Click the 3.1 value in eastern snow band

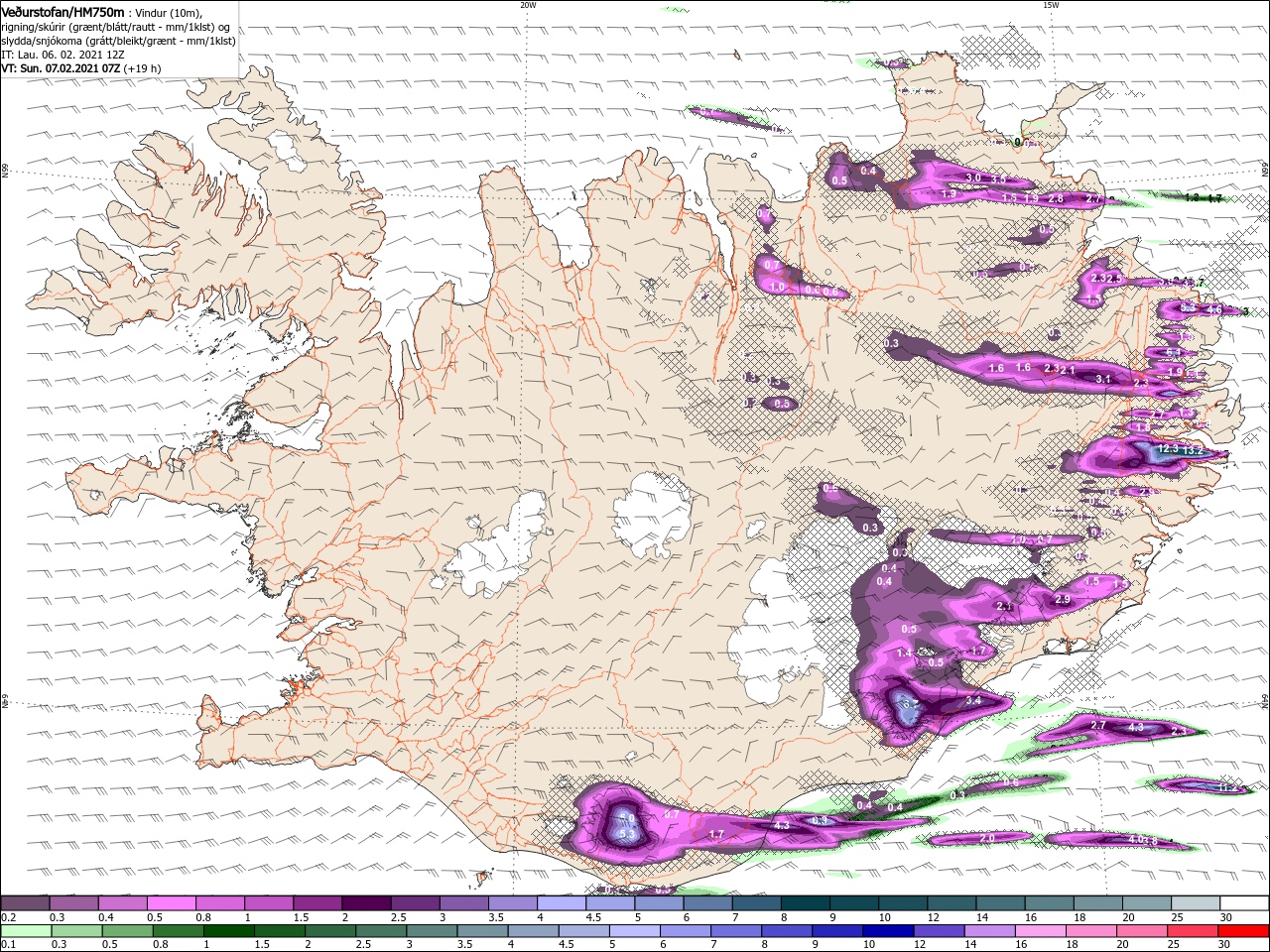click(1103, 379)
